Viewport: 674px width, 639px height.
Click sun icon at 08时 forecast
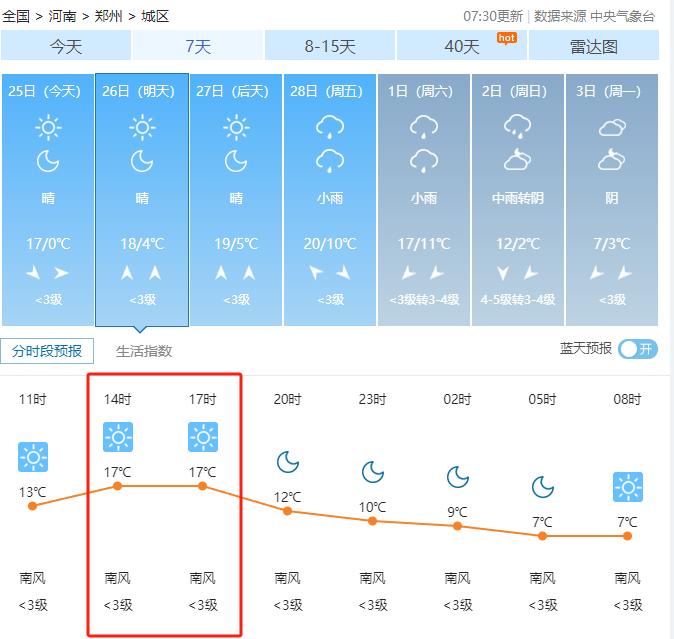click(627, 487)
